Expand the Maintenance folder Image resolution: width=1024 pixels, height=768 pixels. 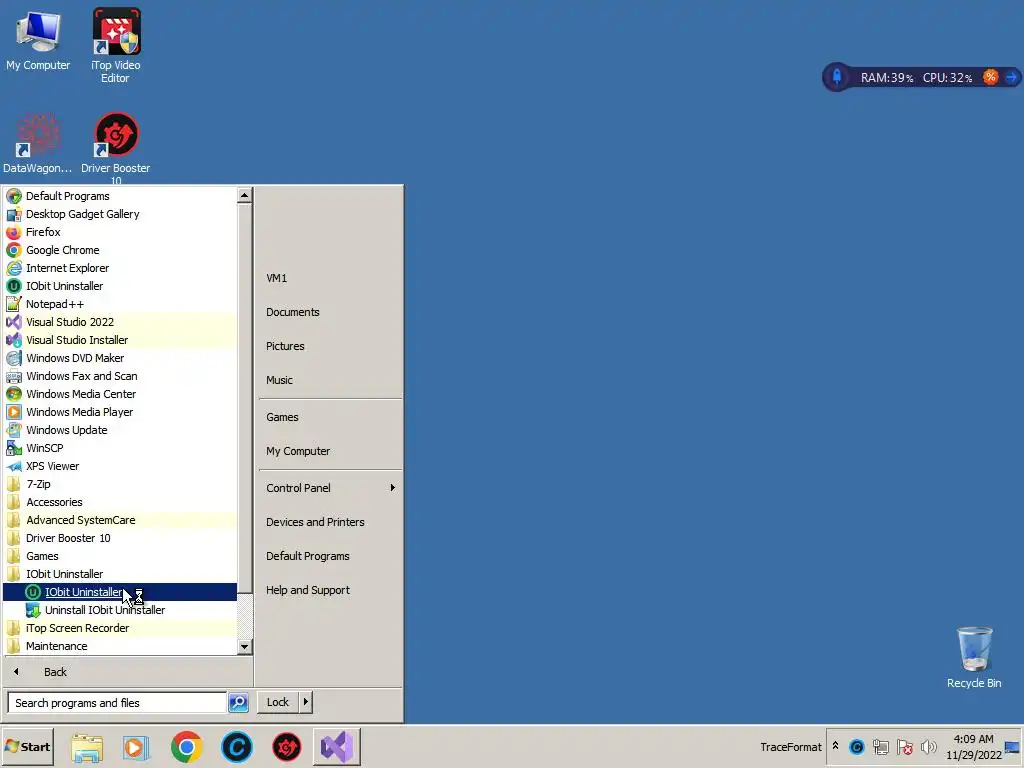[120, 646]
